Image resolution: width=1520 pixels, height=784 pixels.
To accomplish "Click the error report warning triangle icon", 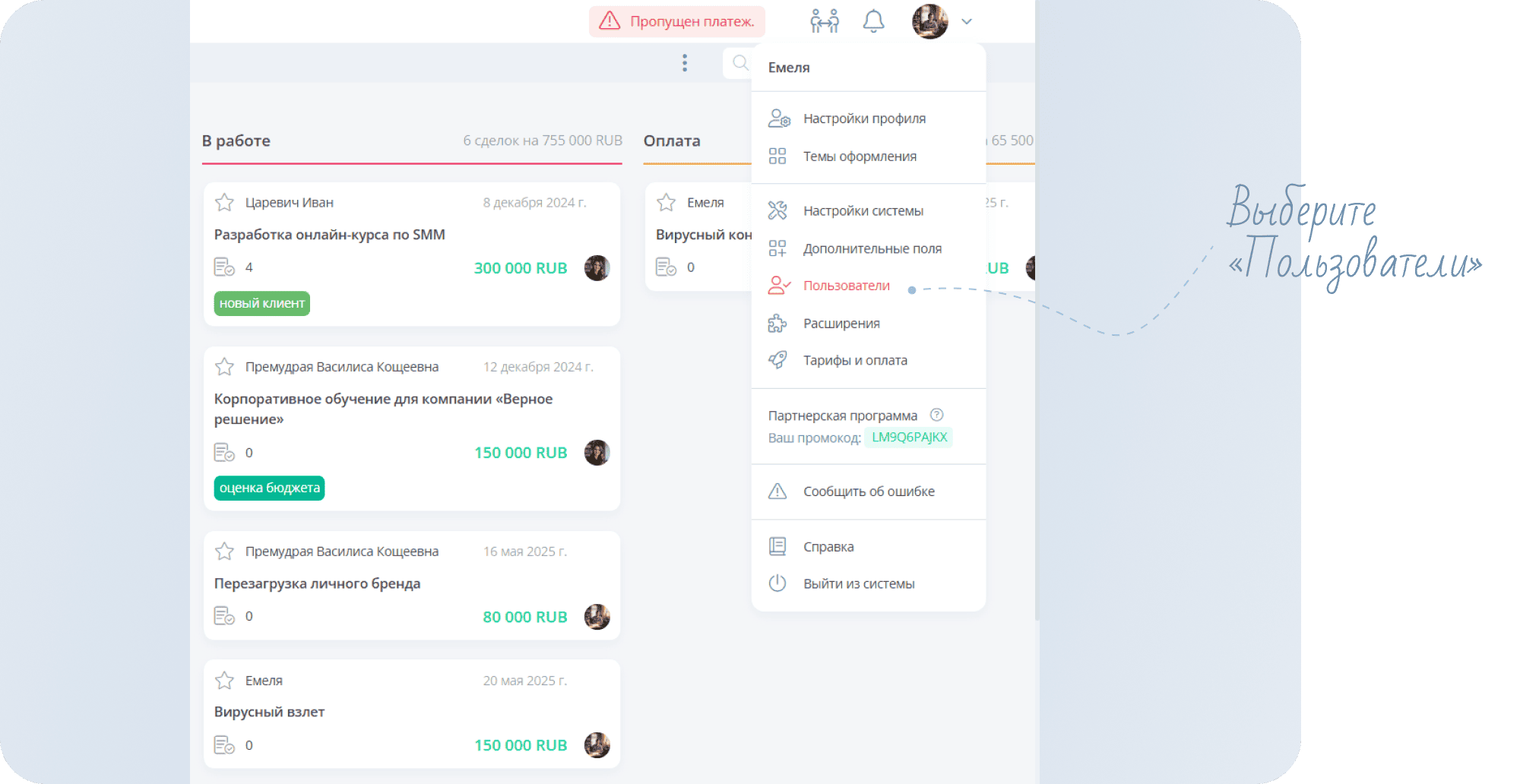I will pos(777,492).
